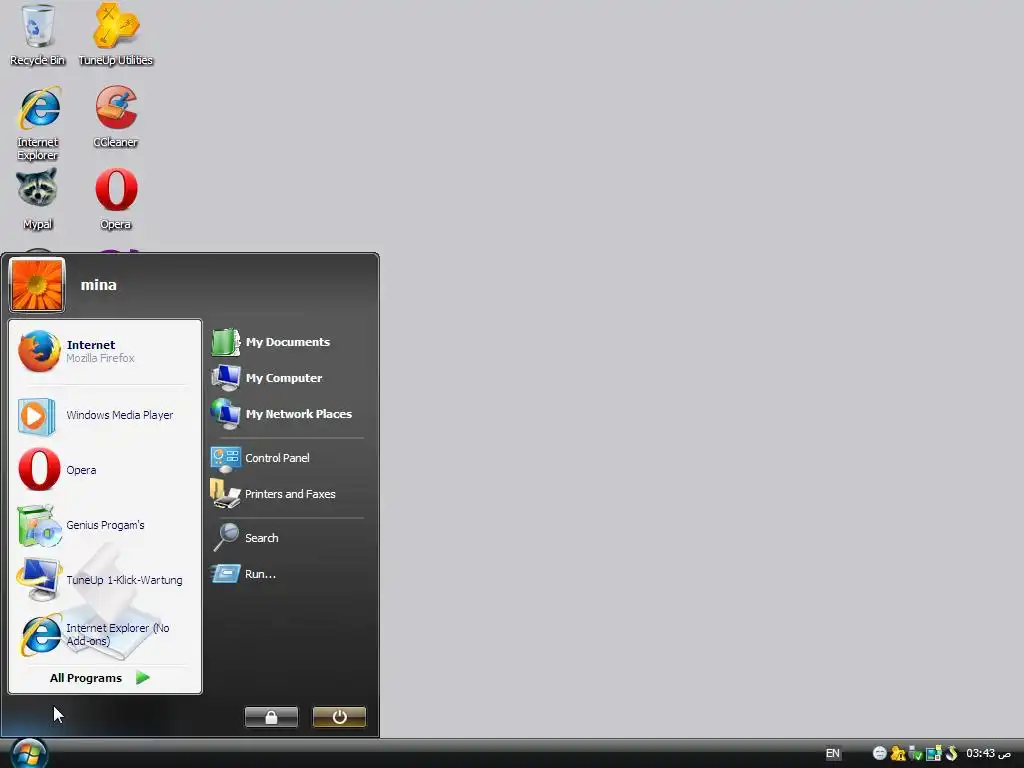Click the red Opera icon in Start menu
The image size is (1024, 768).
coord(39,470)
